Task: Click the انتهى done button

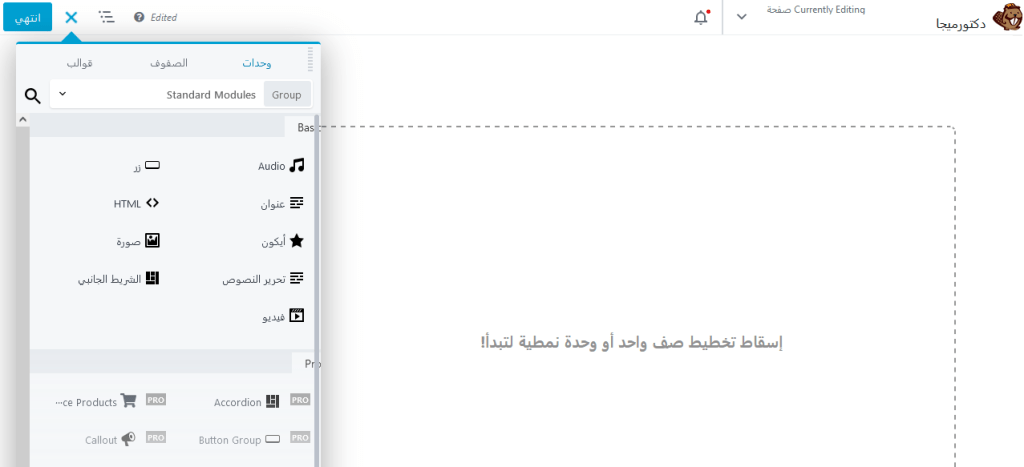Action: 27,18
